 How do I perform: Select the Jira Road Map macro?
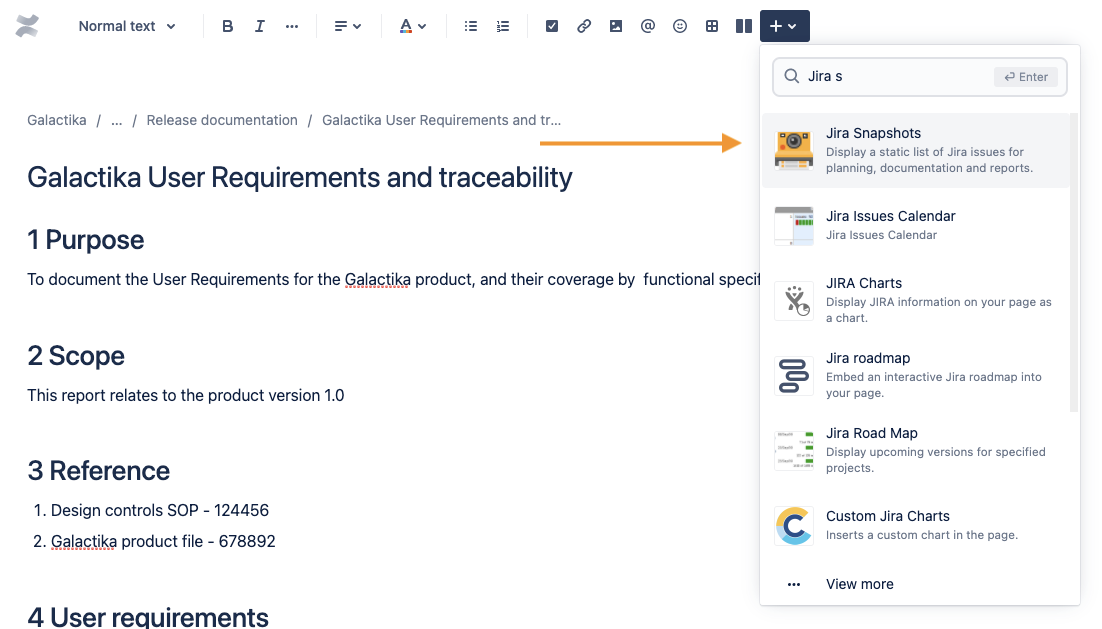(915, 450)
